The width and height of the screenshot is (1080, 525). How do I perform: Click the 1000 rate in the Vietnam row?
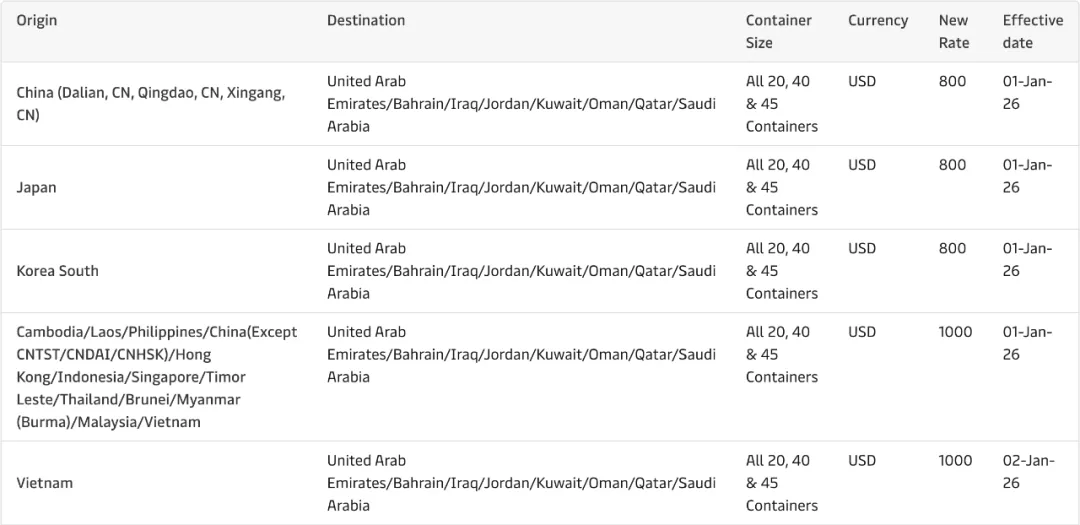pos(955,461)
